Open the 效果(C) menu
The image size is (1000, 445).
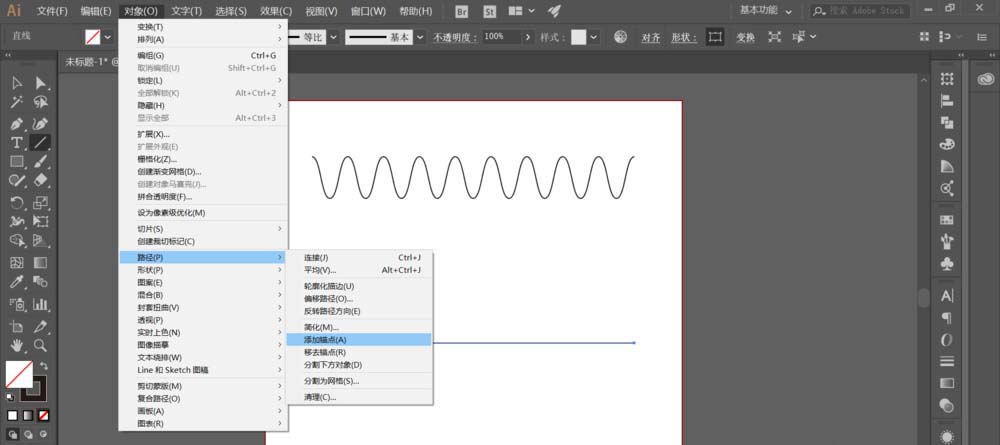pos(276,11)
